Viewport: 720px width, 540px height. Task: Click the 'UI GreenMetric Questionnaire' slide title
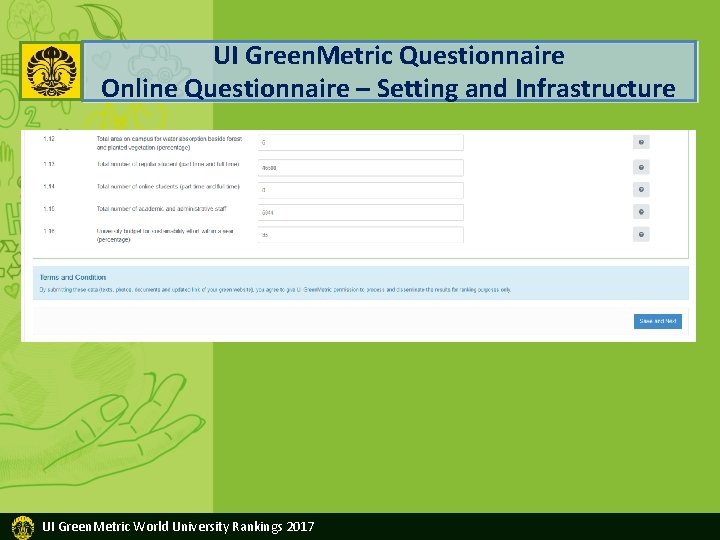389,56
